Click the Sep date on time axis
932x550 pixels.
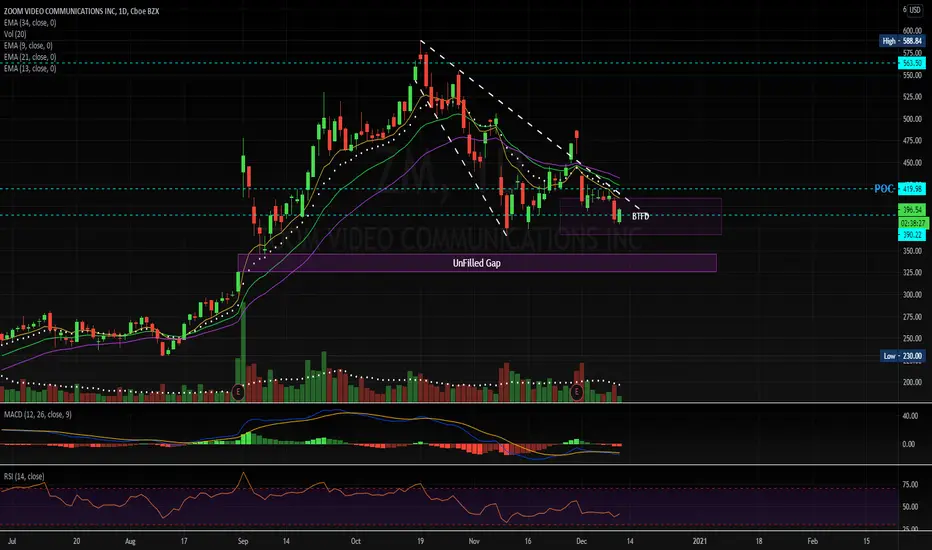[x=243, y=541]
